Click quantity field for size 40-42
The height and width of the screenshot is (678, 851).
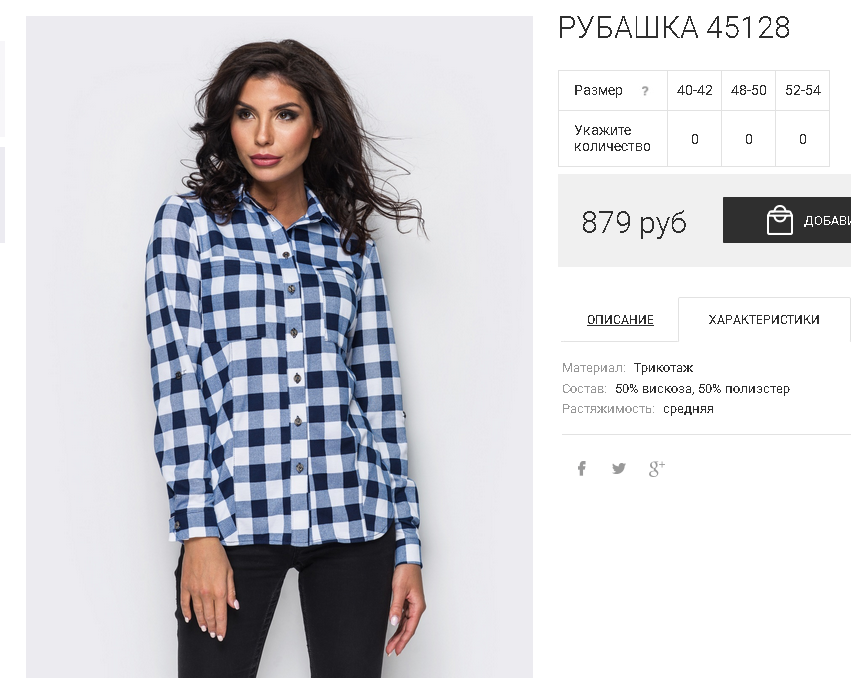tap(694, 139)
